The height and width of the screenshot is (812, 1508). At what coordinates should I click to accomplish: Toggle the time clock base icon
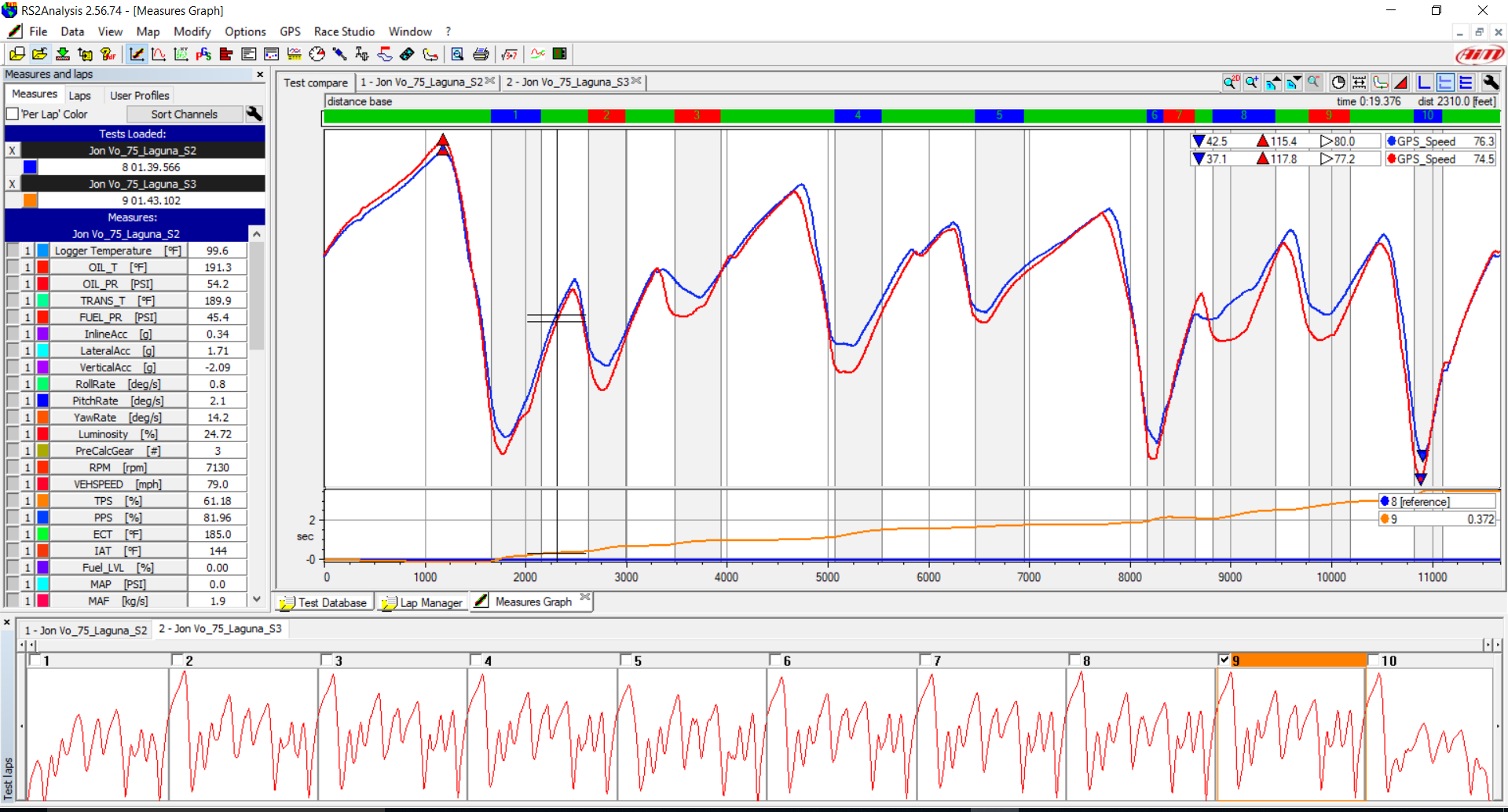point(1338,82)
